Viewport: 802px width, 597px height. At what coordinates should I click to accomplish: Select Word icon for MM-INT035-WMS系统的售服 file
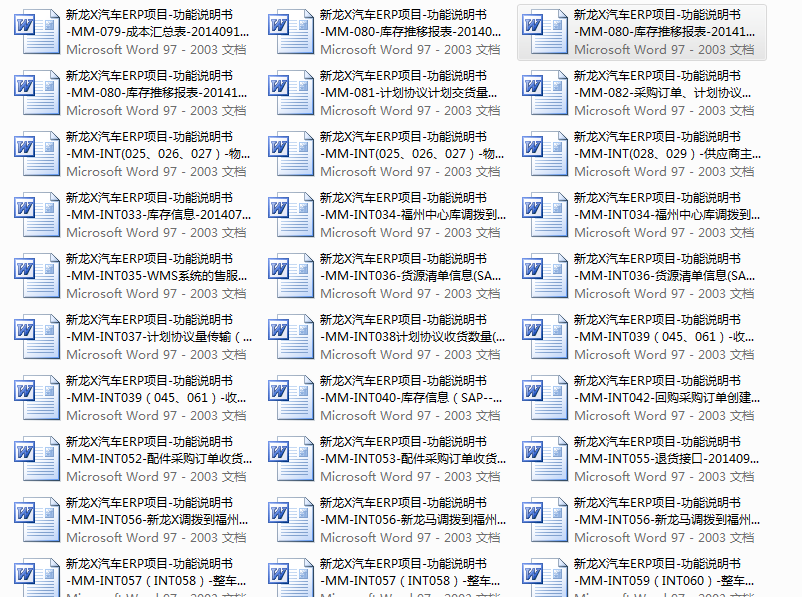pos(36,276)
